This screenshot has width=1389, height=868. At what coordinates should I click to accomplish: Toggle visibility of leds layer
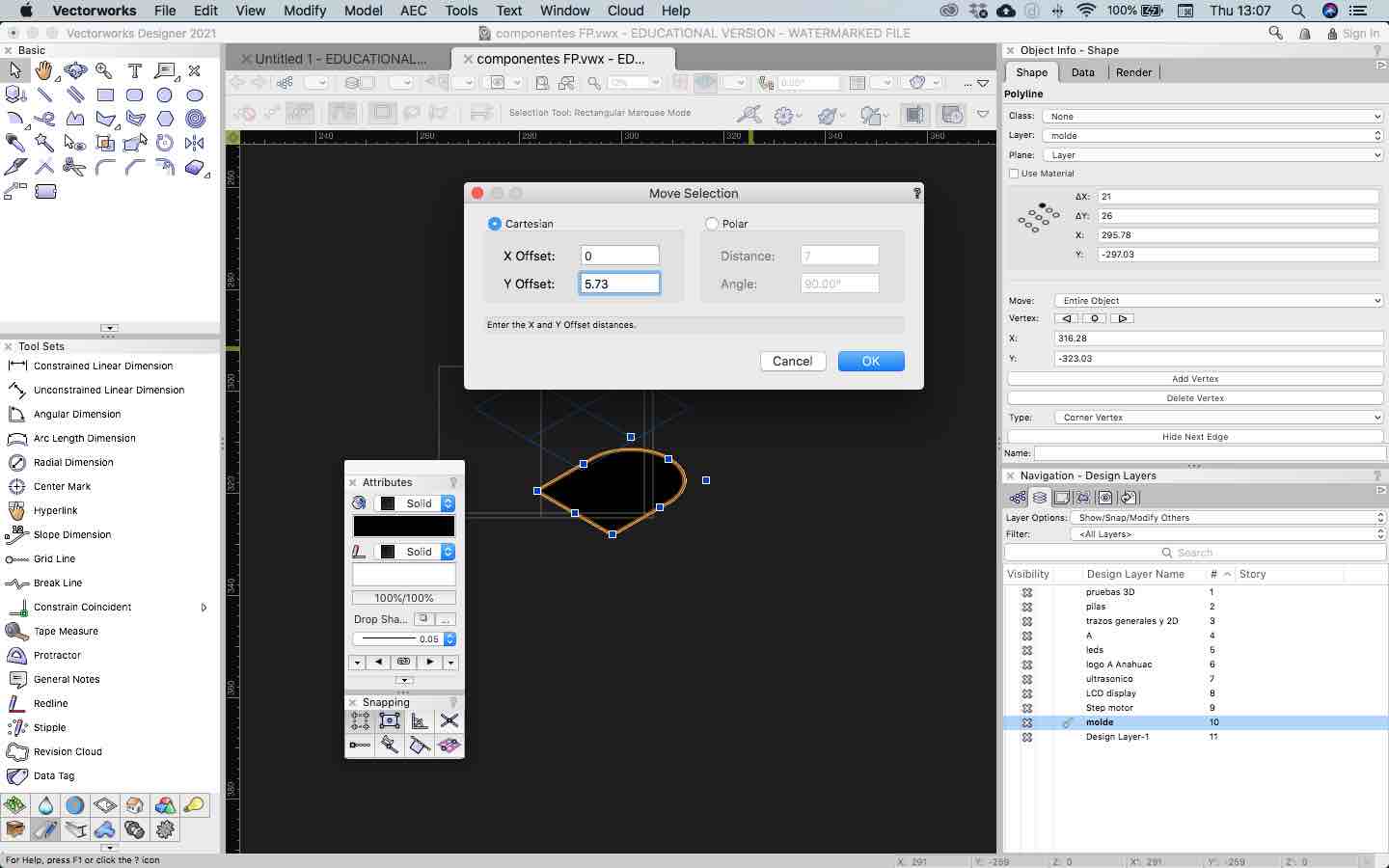coord(1027,650)
